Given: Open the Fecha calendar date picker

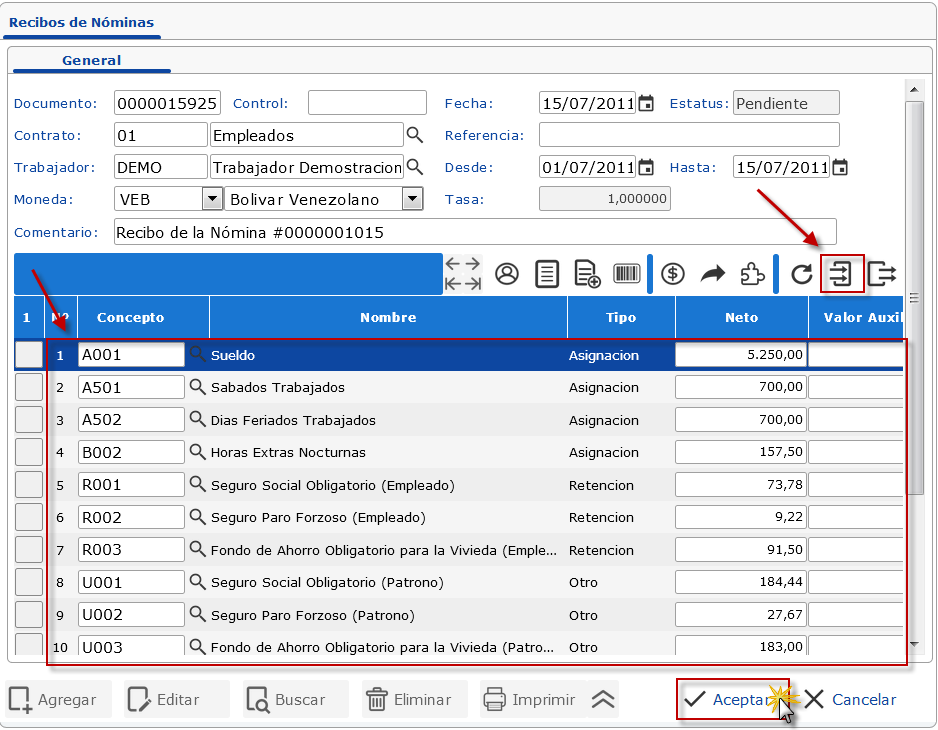Looking at the screenshot, I should 646,103.
